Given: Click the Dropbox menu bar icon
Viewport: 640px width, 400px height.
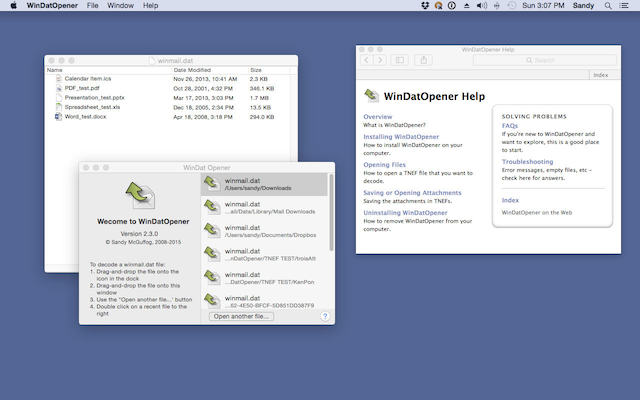Looking at the screenshot, I should click(425, 5).
